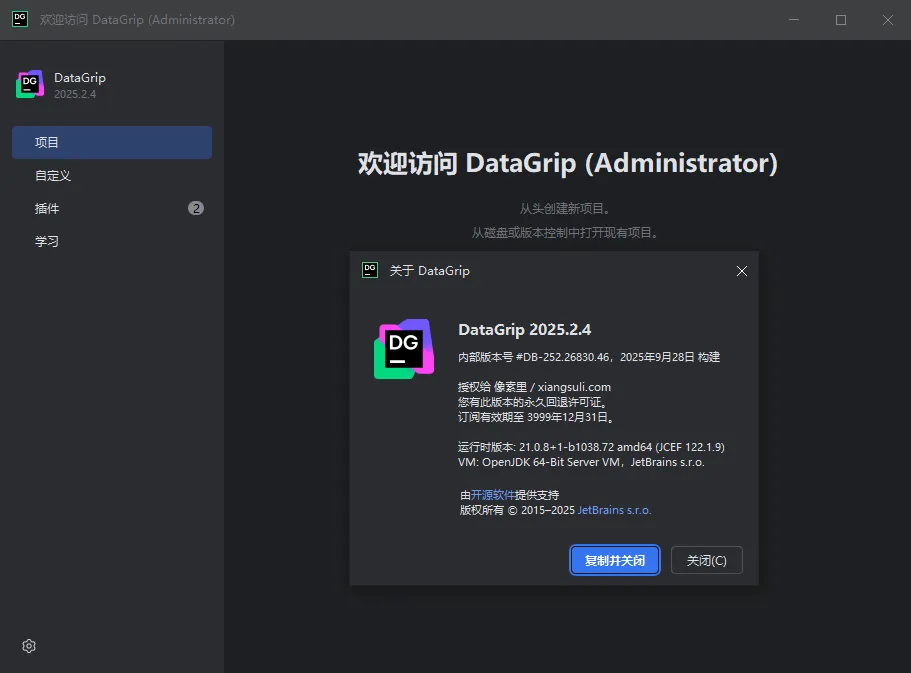Click the large DataGrip logo in the About dialog
Screen dimensions: 911x673
click(404, 349)
